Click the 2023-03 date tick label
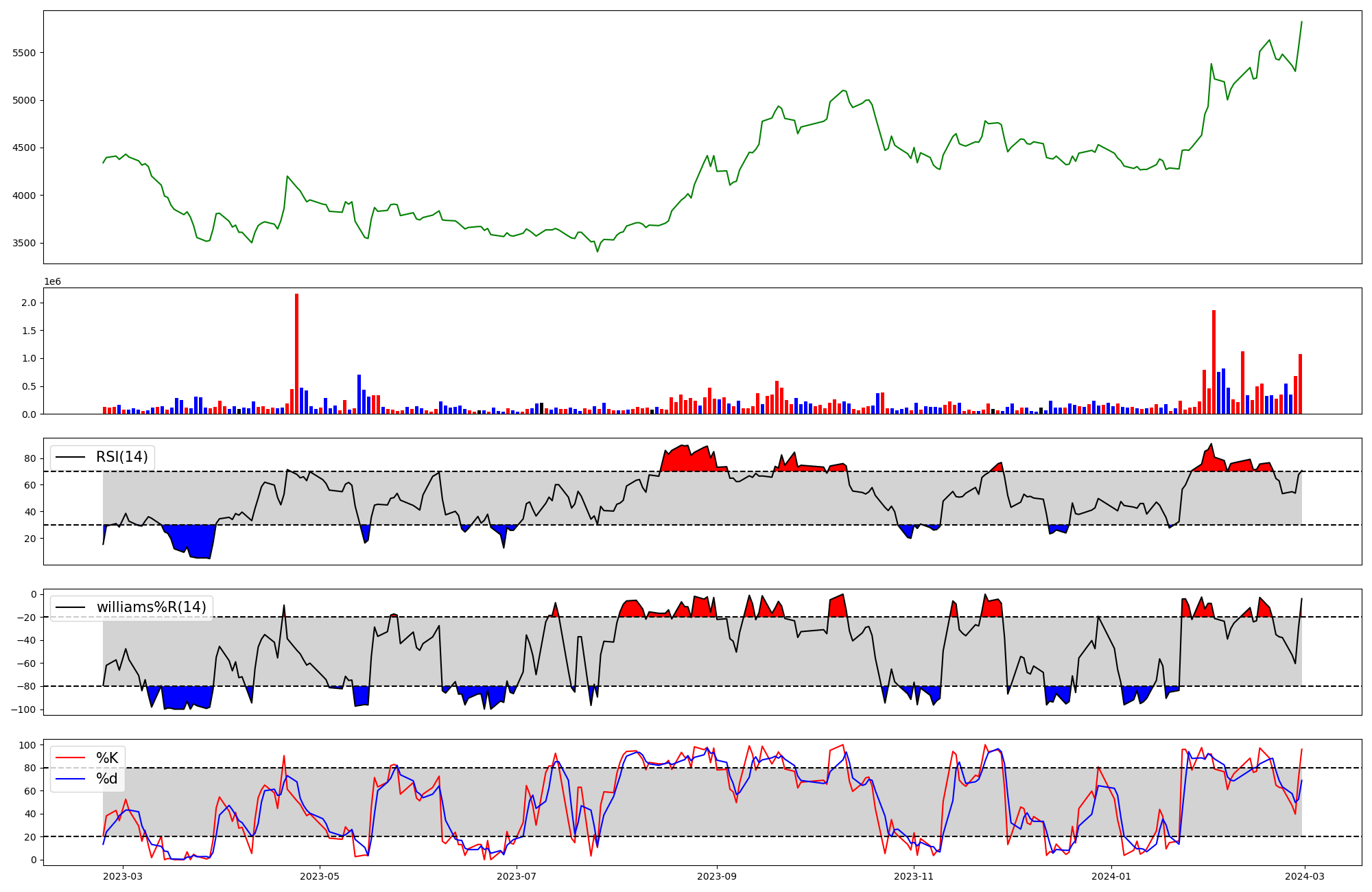1372x892 pixels. tap(123, 876)
